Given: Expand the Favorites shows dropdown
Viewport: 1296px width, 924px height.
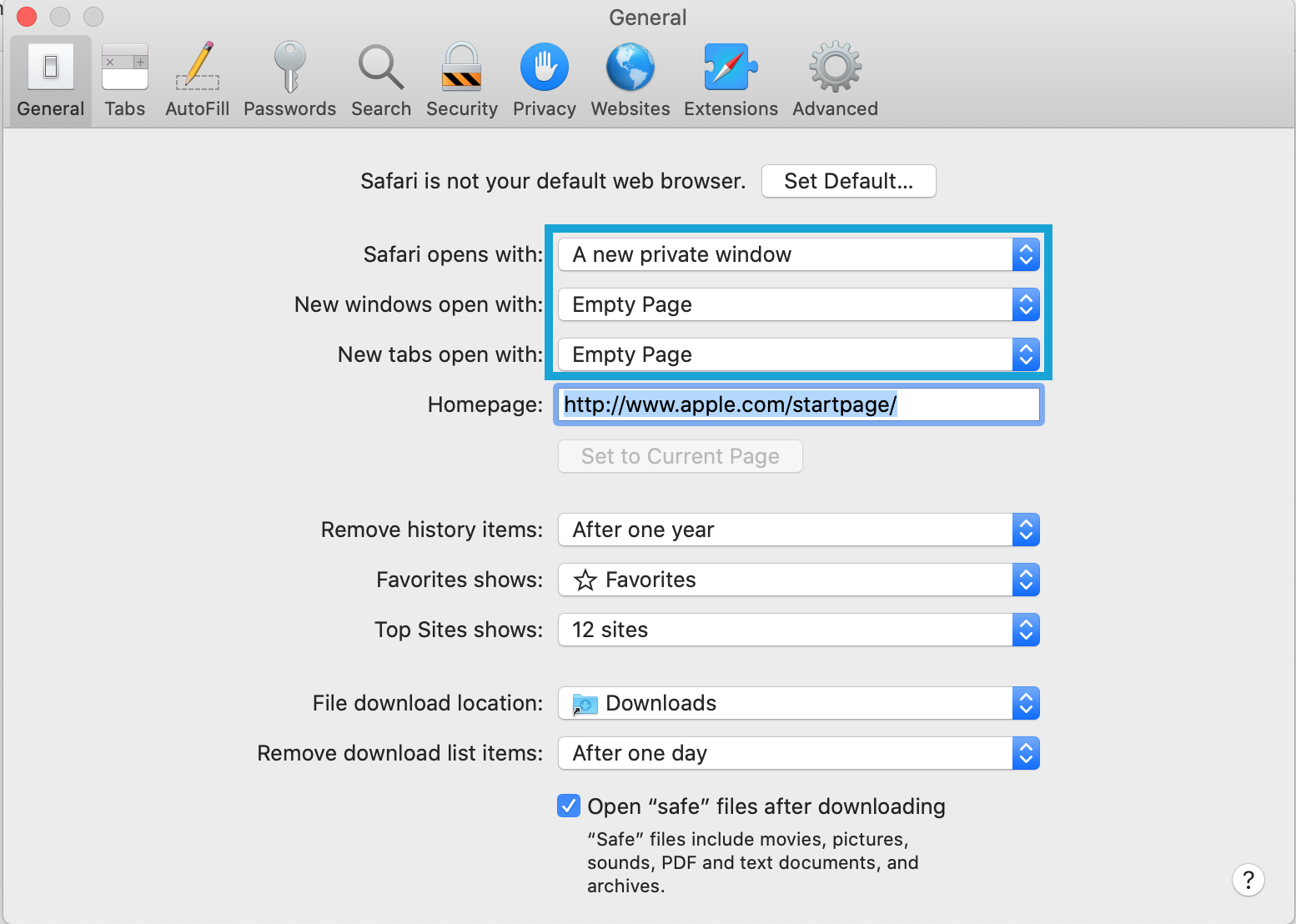Looking at the screenshot, I should 799,580.
